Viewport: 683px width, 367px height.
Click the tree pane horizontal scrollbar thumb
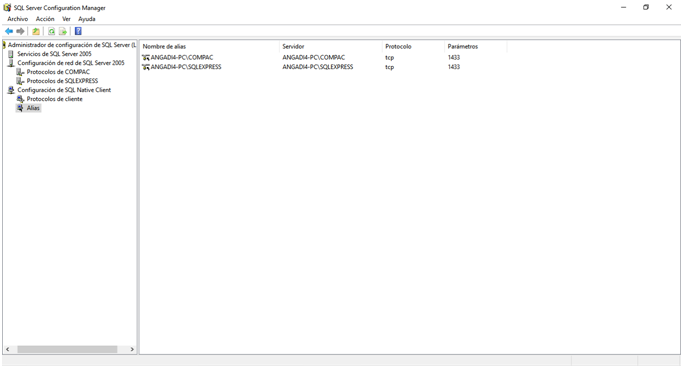coord(67,350)
